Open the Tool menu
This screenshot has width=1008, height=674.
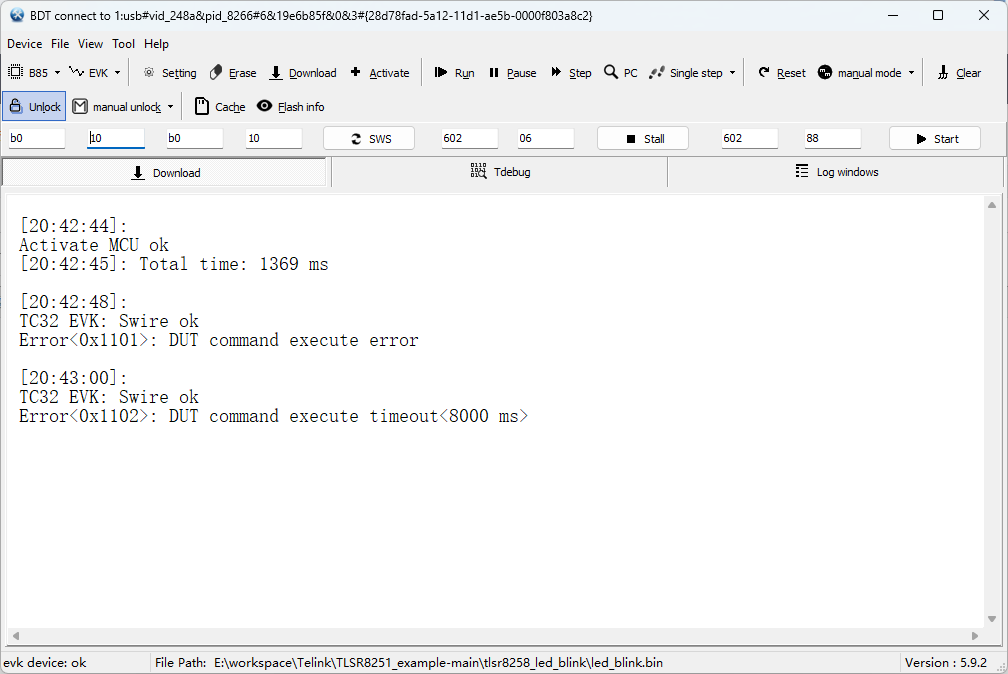(x=123, y=44)
